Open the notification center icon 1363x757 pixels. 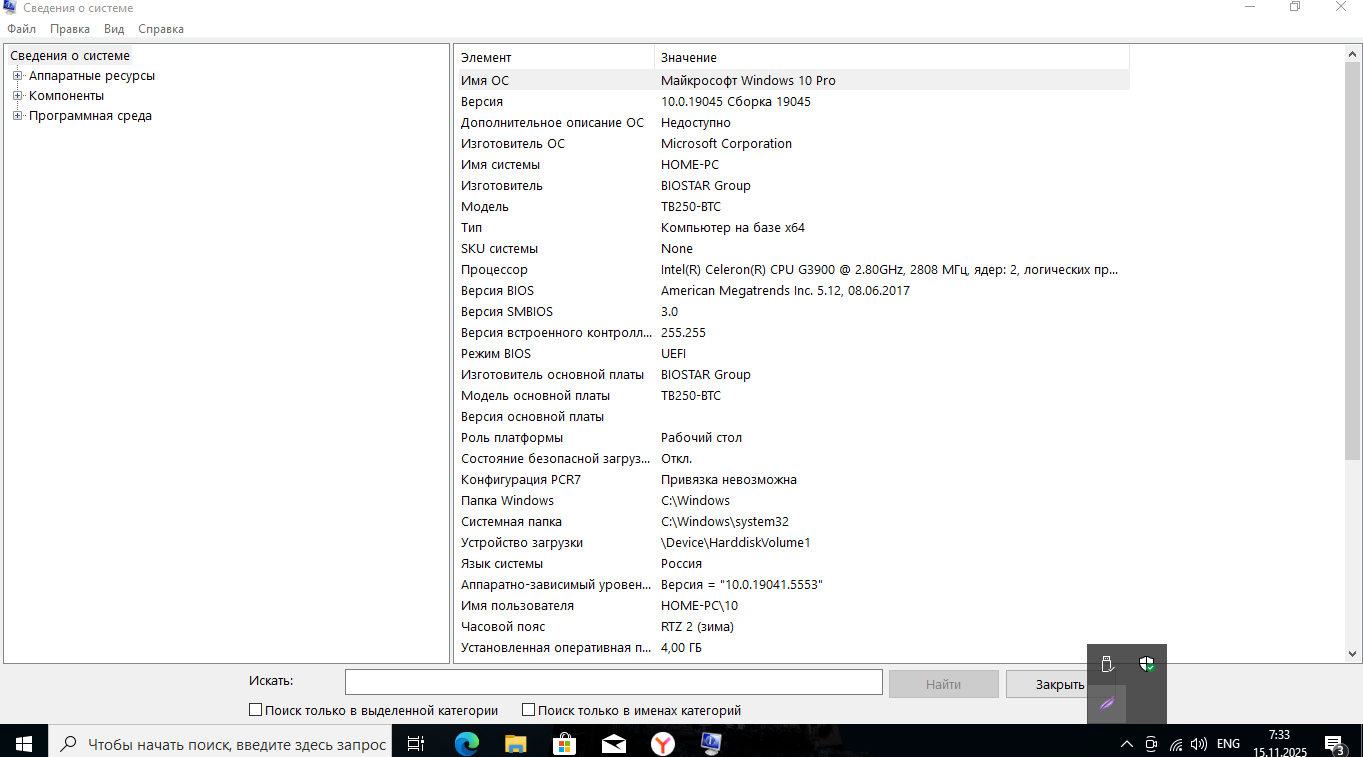1334,744
